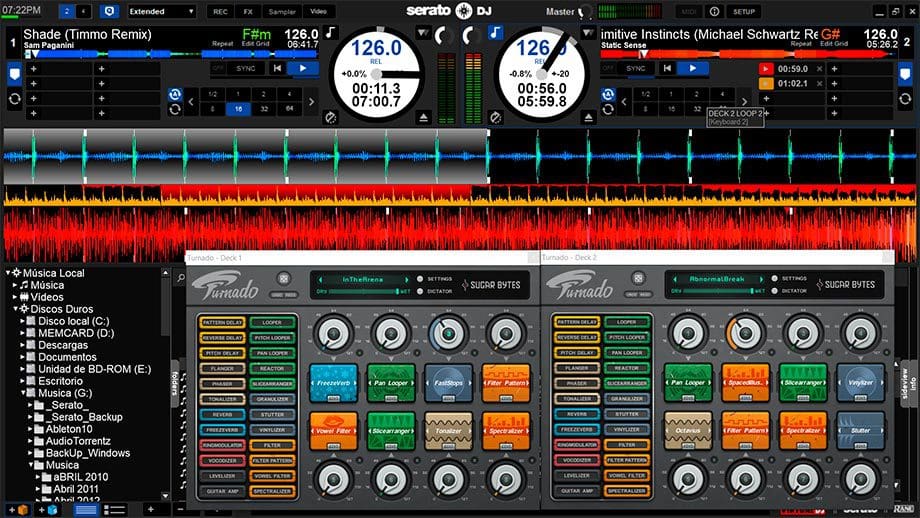
Task: Play deck 1 track
Action: [303, 69]
